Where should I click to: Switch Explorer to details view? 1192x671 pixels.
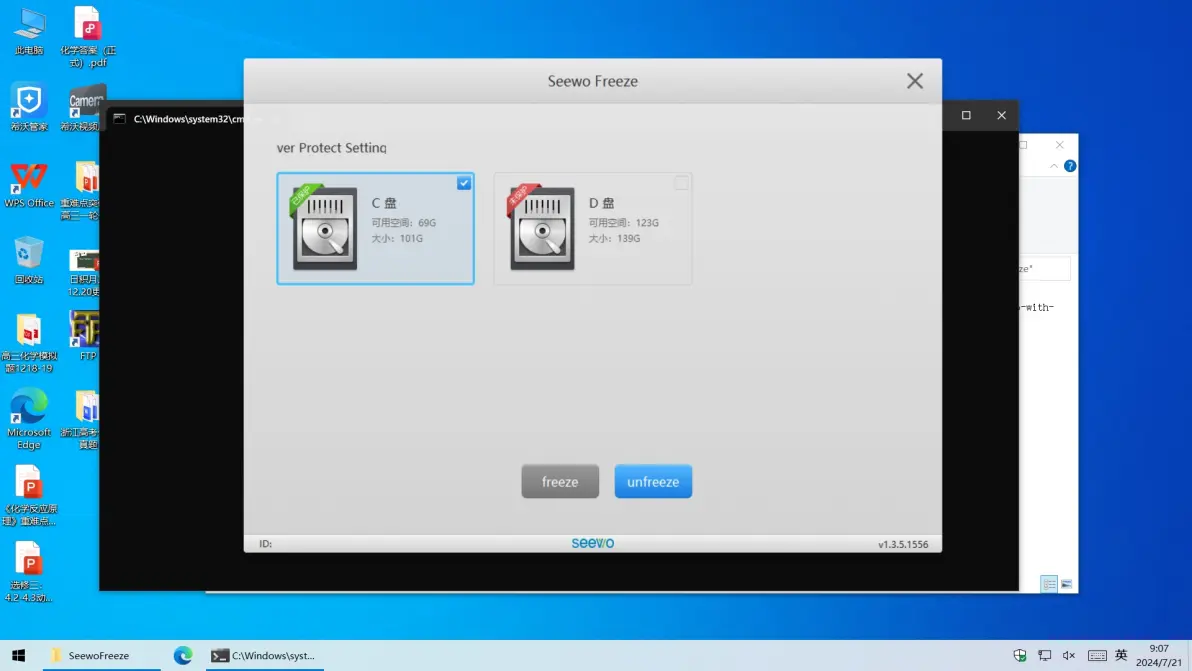1048,584
